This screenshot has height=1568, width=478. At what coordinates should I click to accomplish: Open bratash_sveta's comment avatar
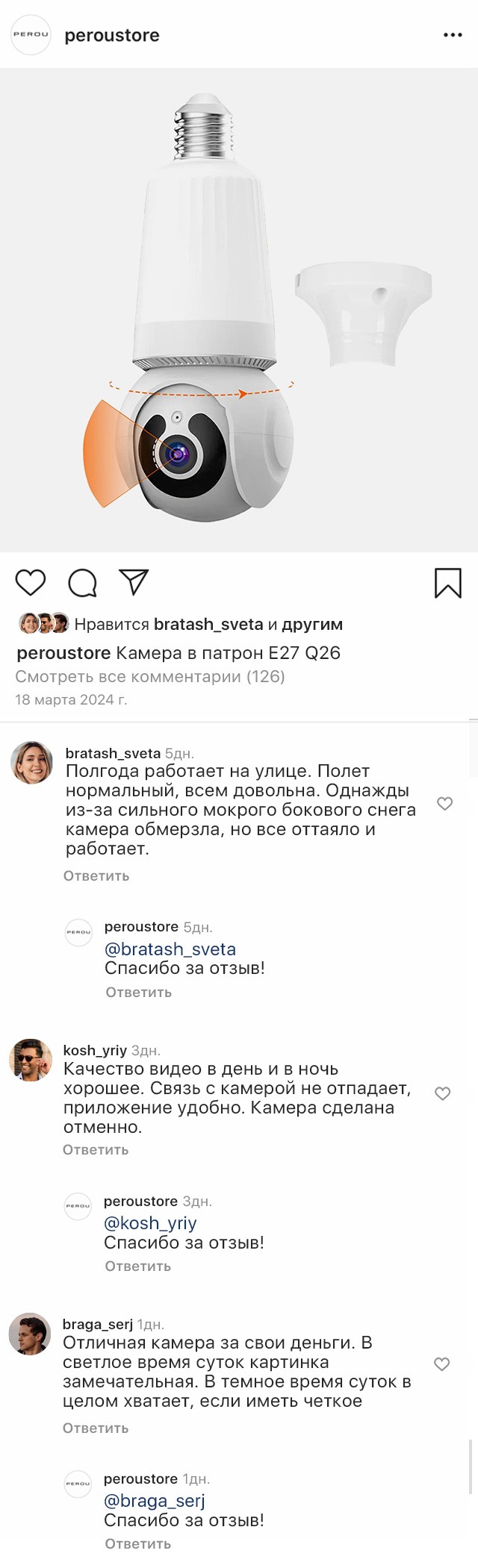tap(31, 763)
